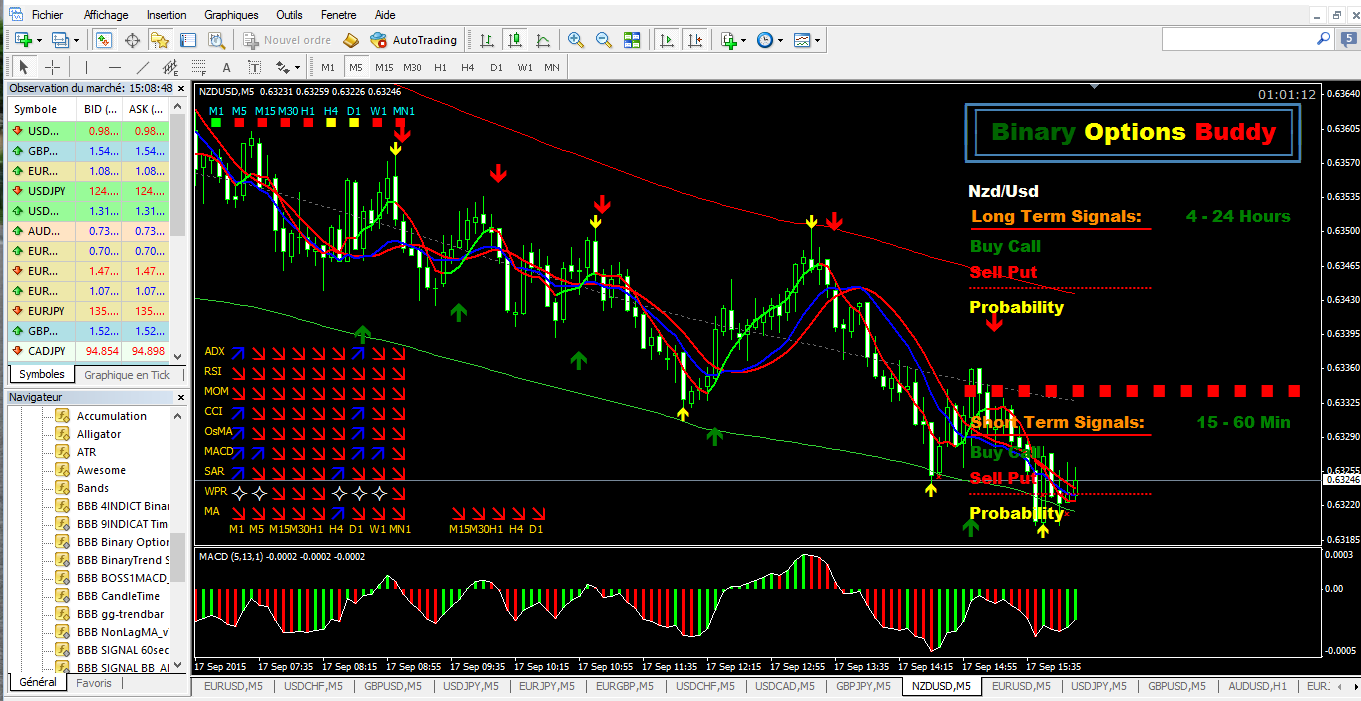The image size is (1361, 701).
Task: Switch chart to line chart mode
Action: click(543, 40)
